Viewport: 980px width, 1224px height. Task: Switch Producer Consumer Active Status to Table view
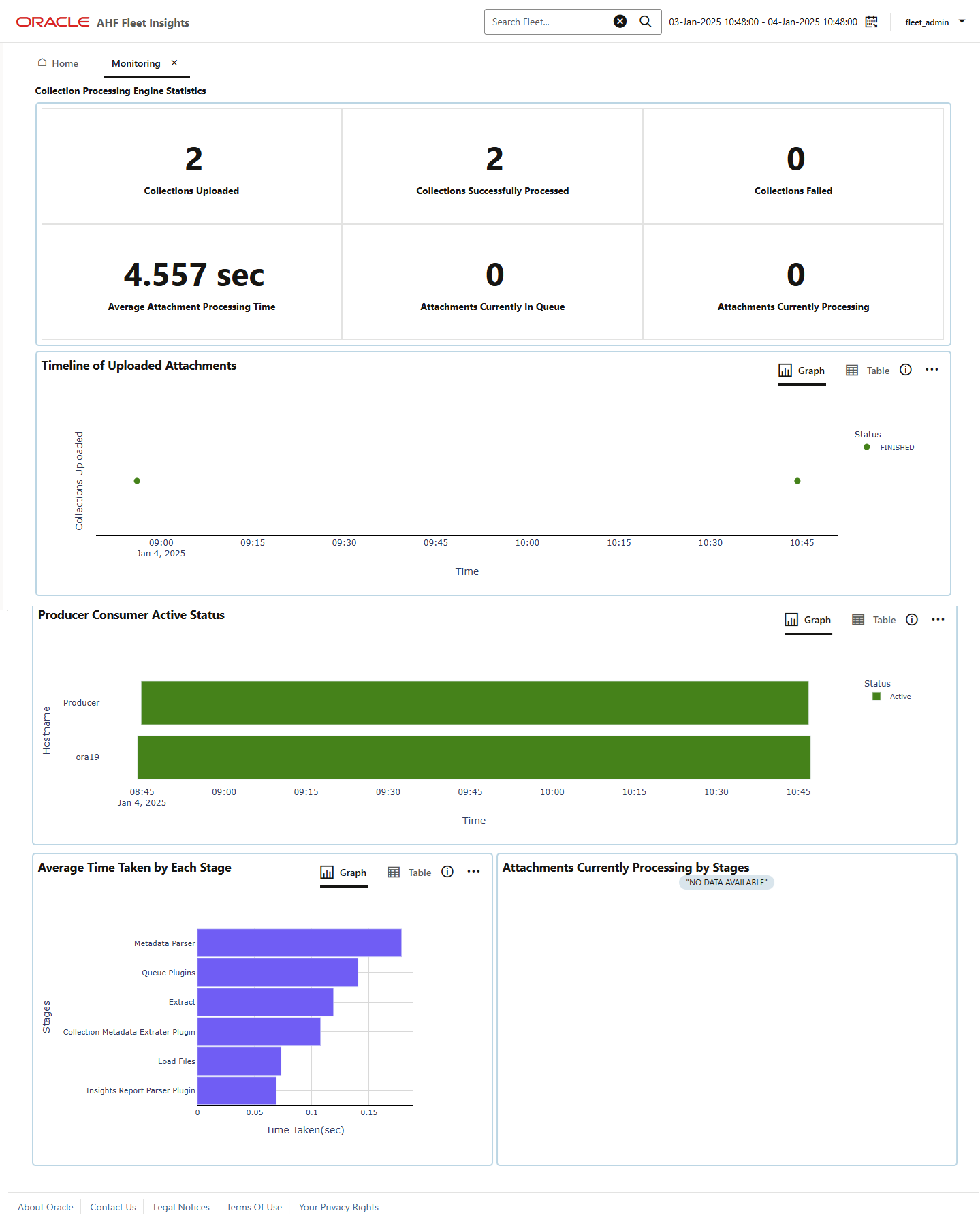(874, 620)
